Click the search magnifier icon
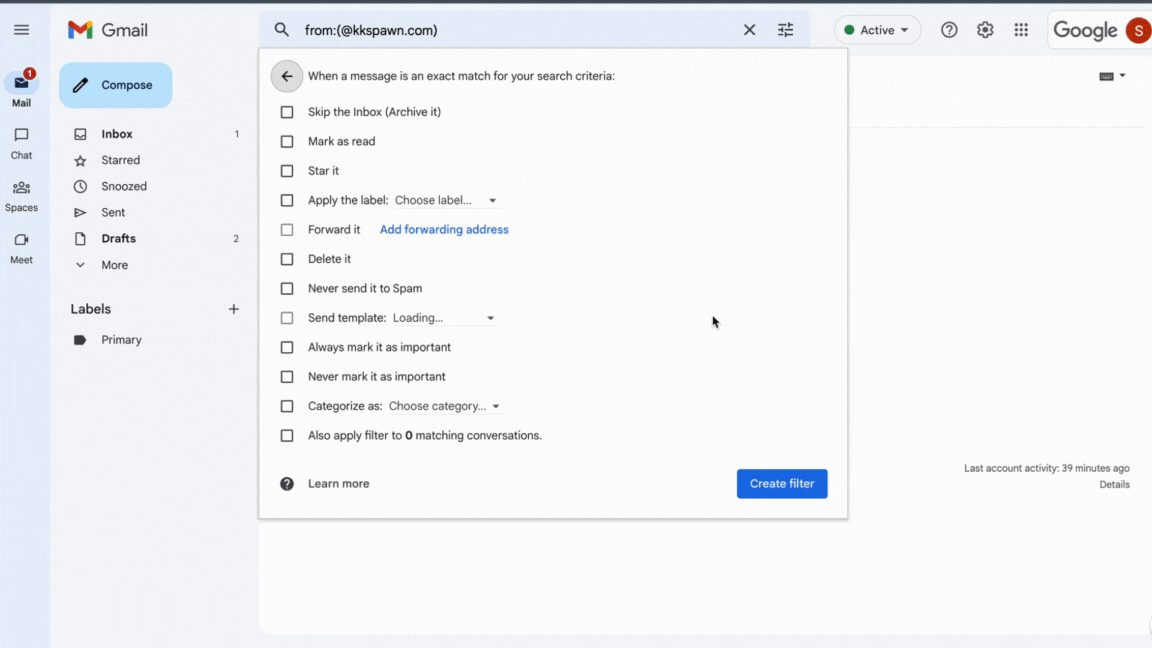The height and width of the screenshot is (648, 1152). click(281, 30)
